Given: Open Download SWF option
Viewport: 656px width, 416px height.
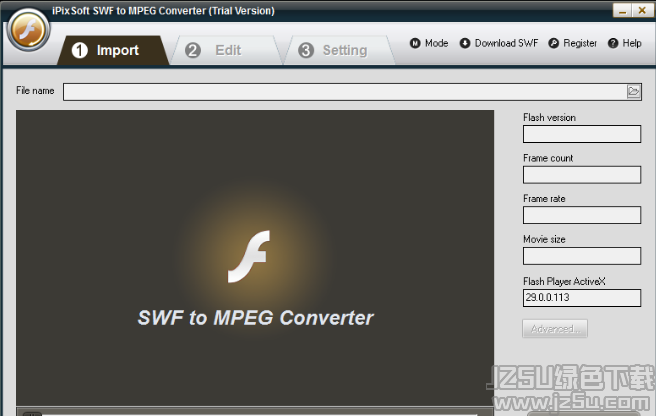Looking at the screenshot, I should click(x=506, y=43).
